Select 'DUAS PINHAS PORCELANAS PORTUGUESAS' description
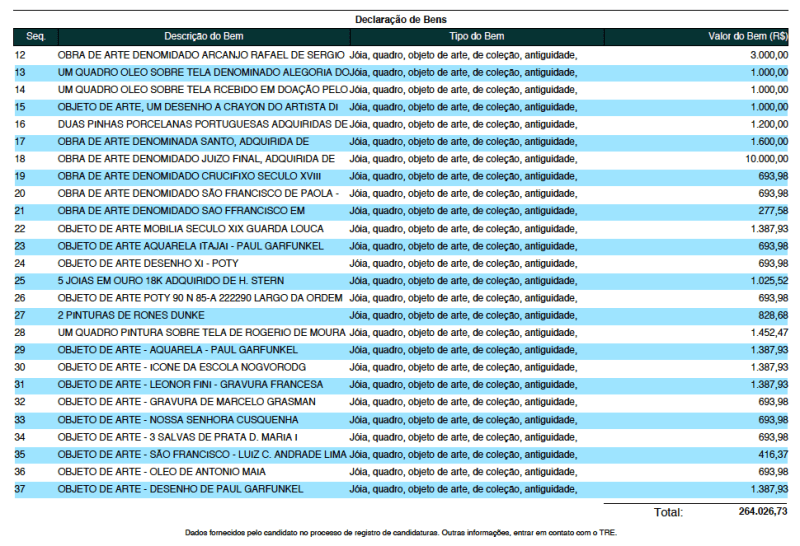Screen dimensions: 800x546 point(202,124)
